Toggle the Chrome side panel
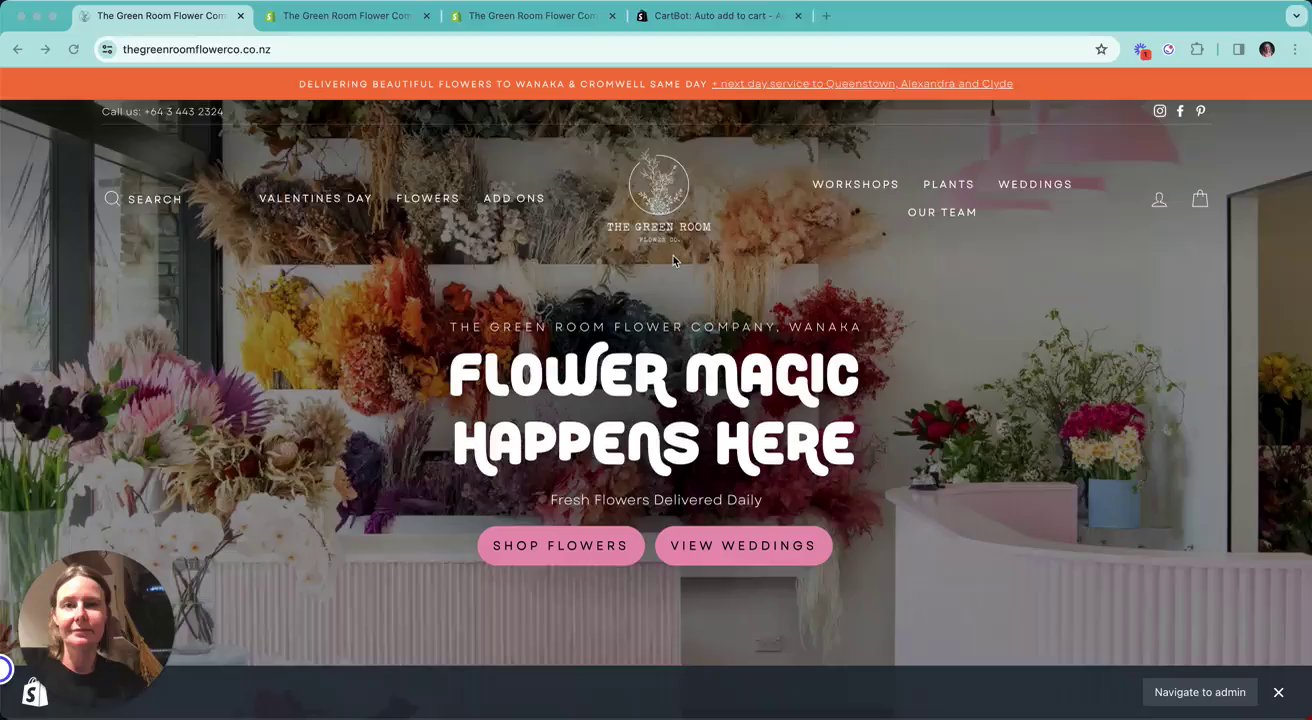This screenshot has height=720, width=1312. pos(1238,49)
